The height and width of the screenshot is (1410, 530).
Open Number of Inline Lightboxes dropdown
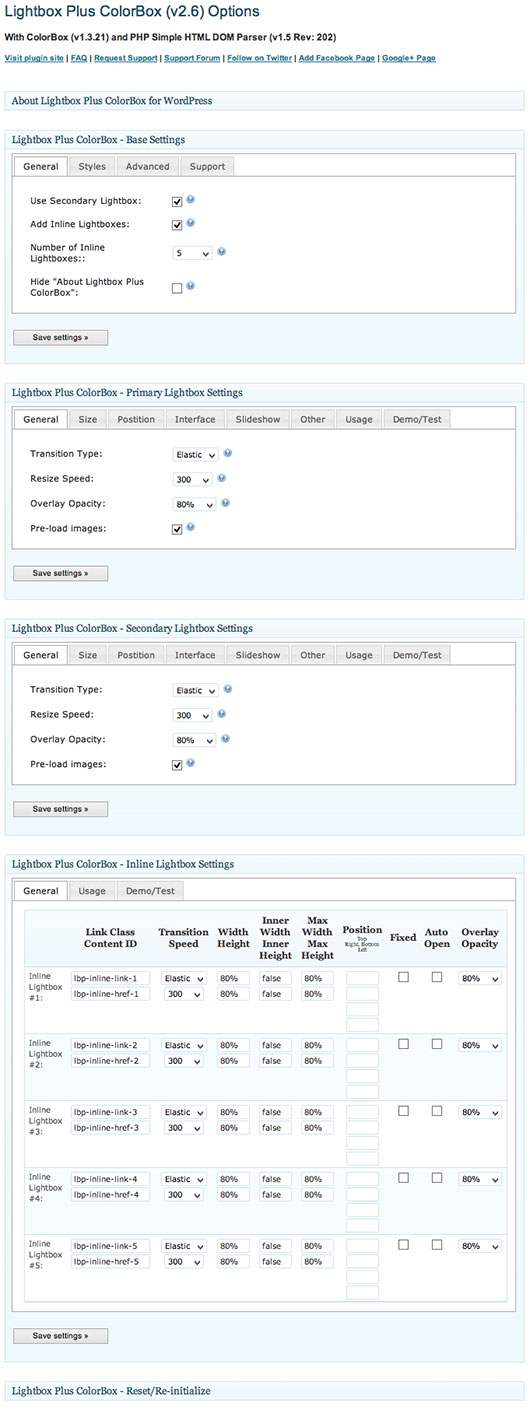(x=192, y=254)
